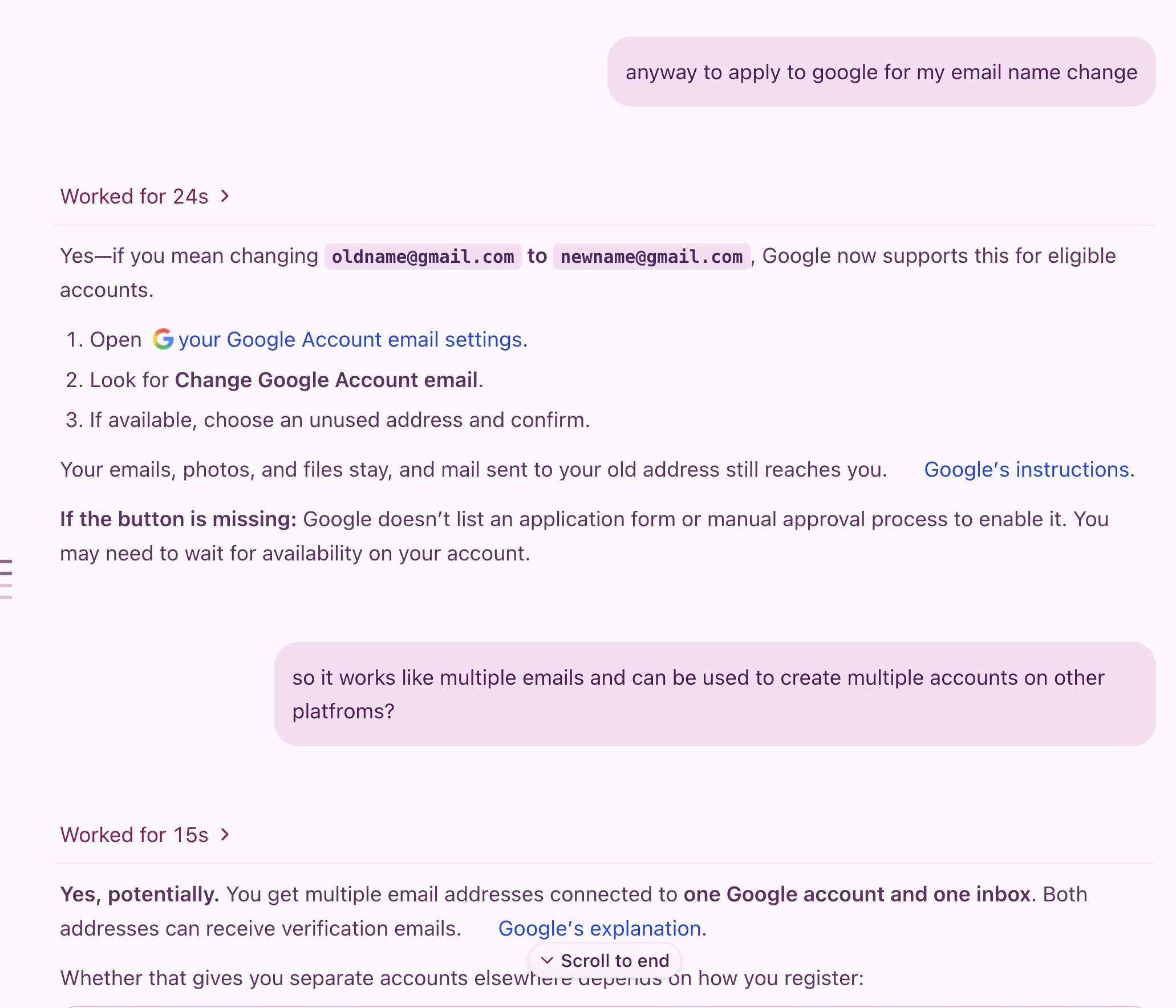Open the "Google's instructions" link
This screenshot has height=1008, width=1176.
[1027, 469]
